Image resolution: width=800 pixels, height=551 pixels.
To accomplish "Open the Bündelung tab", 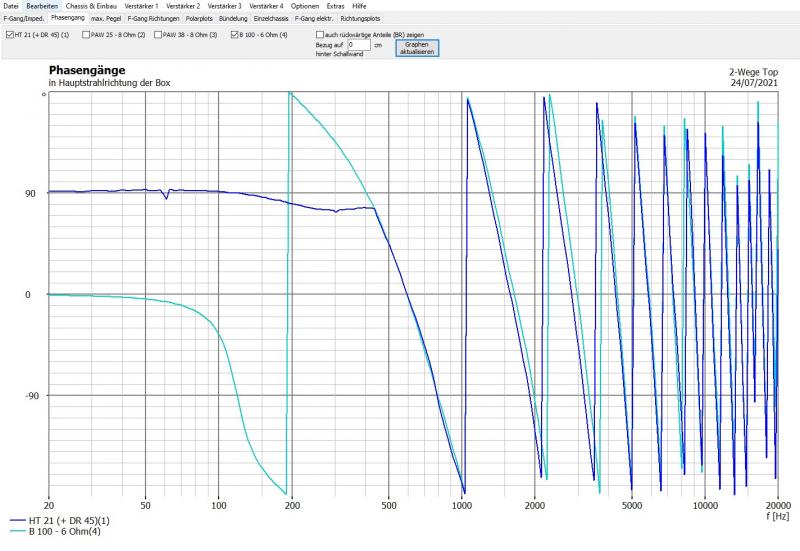I will click(233, 19).
